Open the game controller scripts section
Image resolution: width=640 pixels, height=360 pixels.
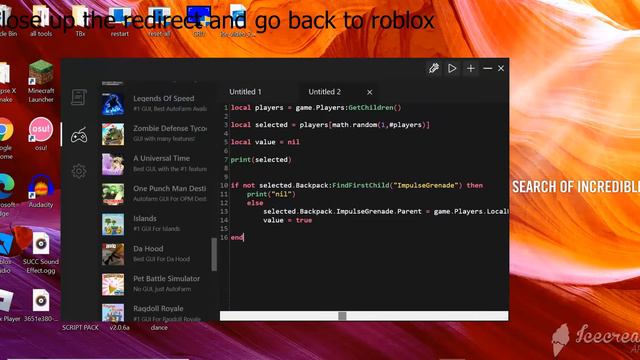point(79,135)
